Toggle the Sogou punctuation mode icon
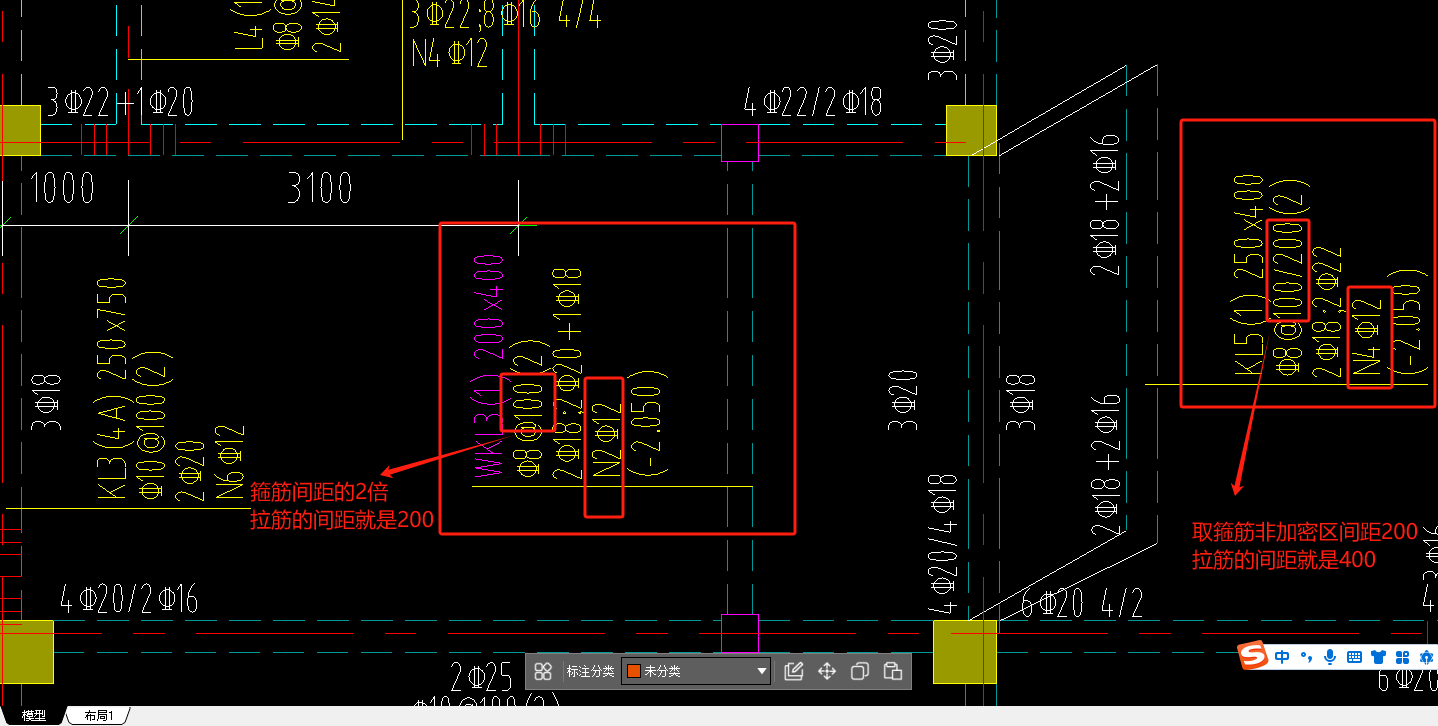The image size is (1438, 726). (x=1306, y=657)
